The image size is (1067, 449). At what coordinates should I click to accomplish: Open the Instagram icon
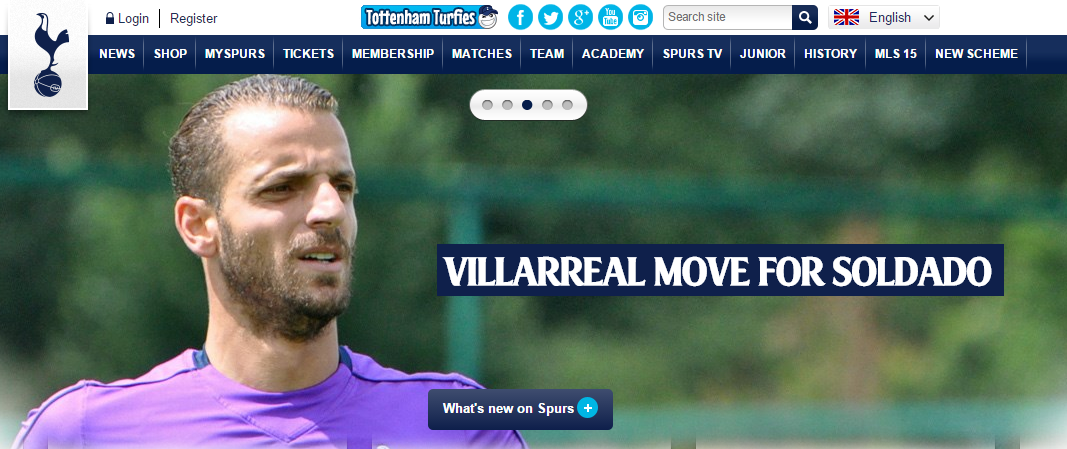click(640, 17)
